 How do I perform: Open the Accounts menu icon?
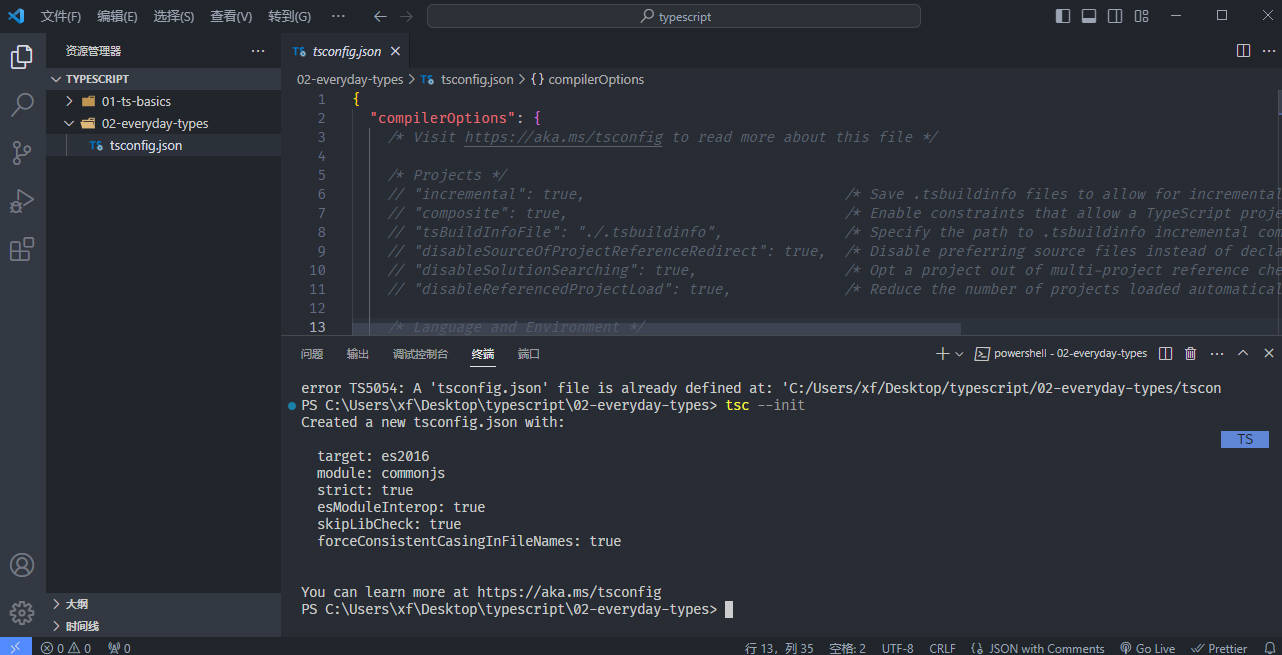pos(22,565)
